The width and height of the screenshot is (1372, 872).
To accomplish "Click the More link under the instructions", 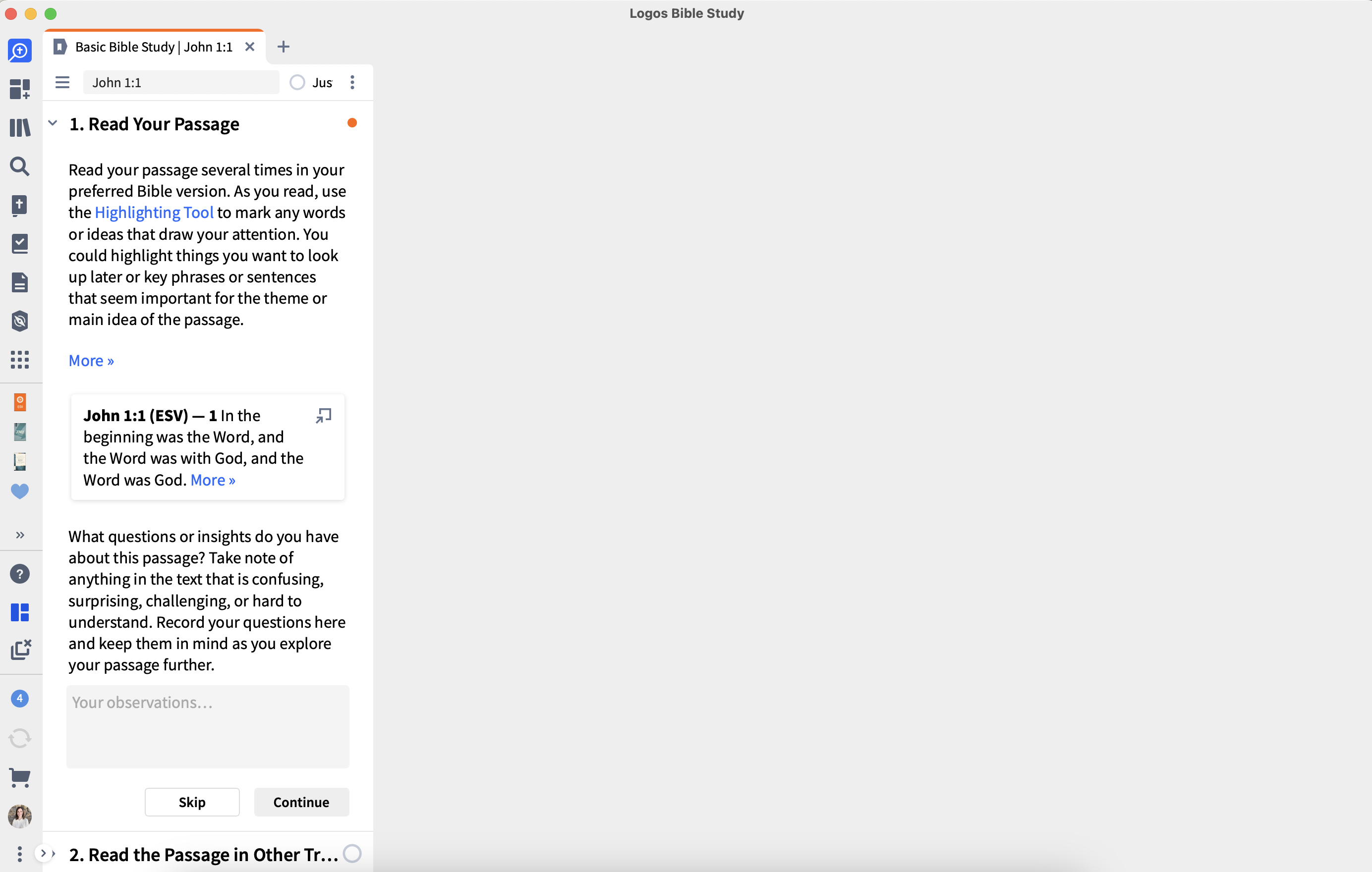I will click(91, 361).
